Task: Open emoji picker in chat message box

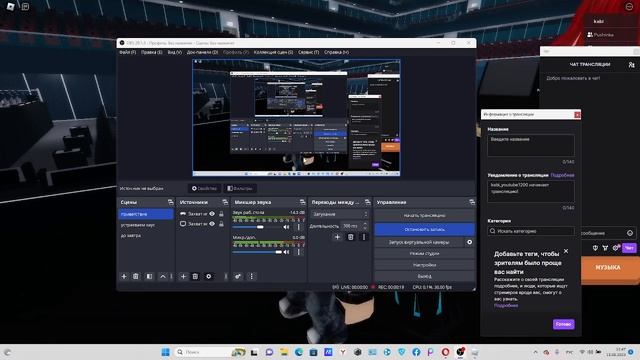Action: (x=630, y=233)
